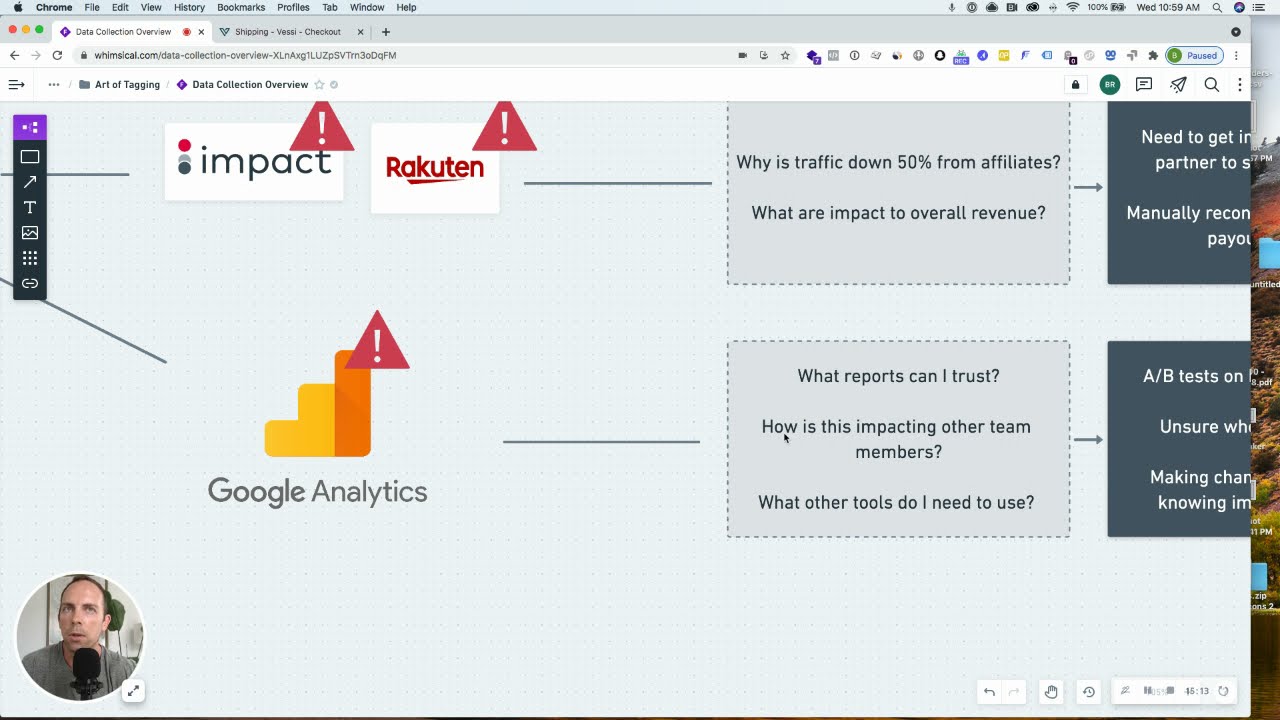Click the warning triangle above Google Analytics
Viewport: 1280px width, 720px height.
tap(377, 342)
